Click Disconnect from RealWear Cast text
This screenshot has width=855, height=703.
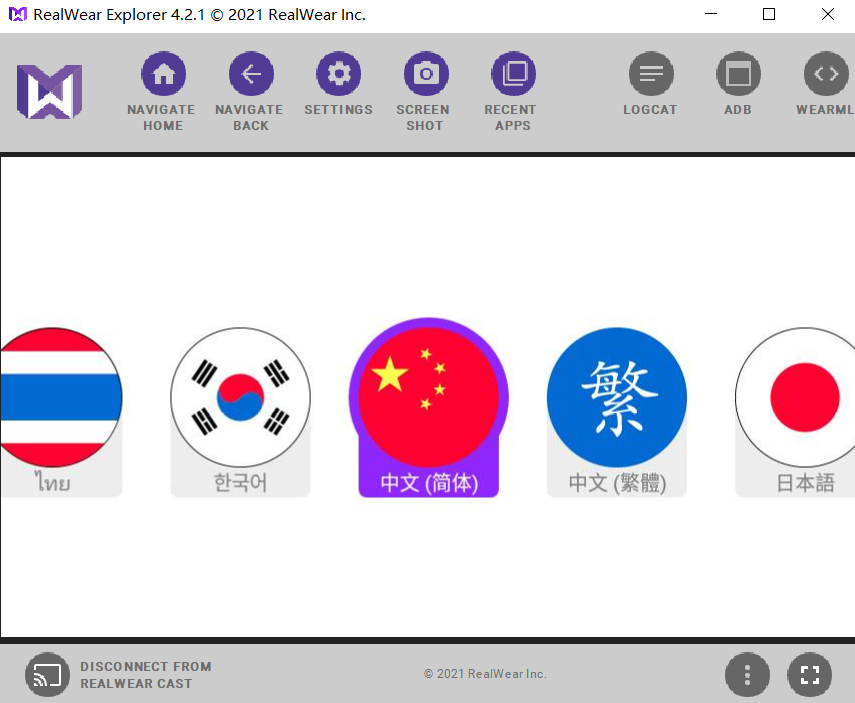point(145,675)
